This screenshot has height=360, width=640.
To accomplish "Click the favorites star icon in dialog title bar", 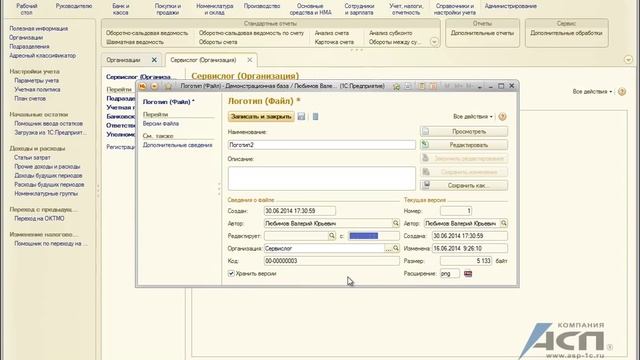I will (x=168, y=86).
